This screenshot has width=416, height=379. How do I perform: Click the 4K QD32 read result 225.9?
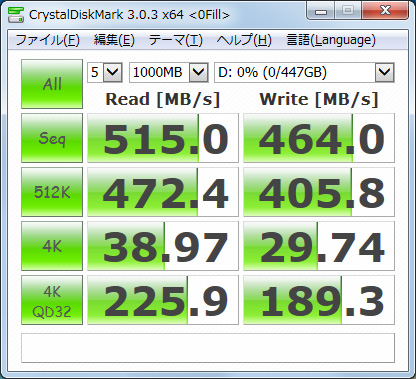click(x=163, y=300)
